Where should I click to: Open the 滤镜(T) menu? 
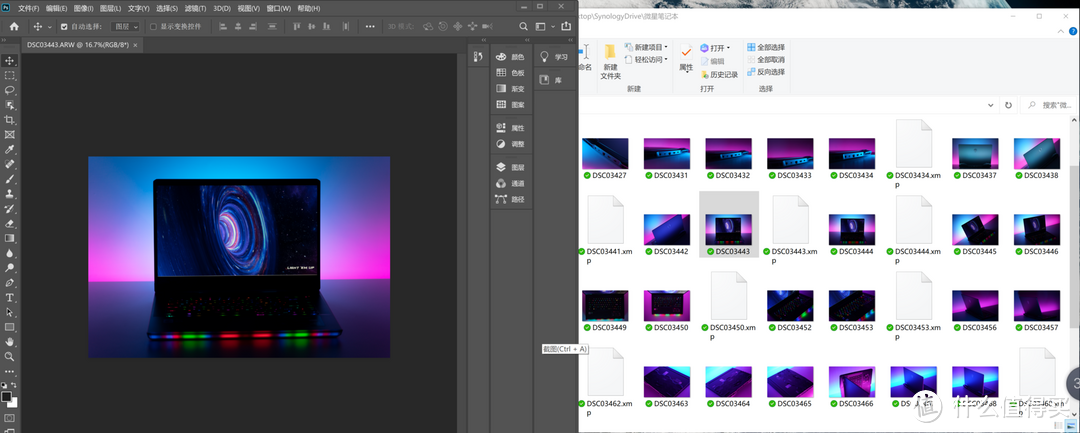click(195, 8)
